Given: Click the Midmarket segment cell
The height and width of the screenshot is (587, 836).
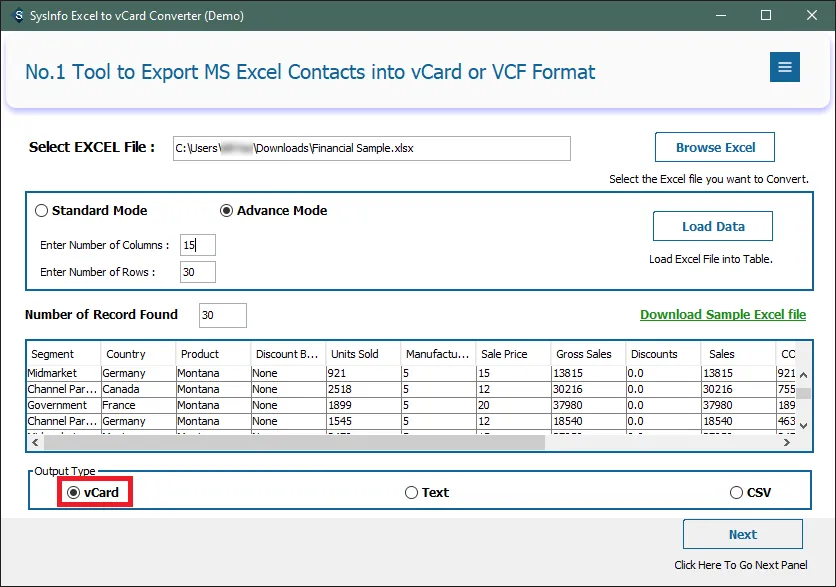Looking at the screenshot, I should pos(63,373).
